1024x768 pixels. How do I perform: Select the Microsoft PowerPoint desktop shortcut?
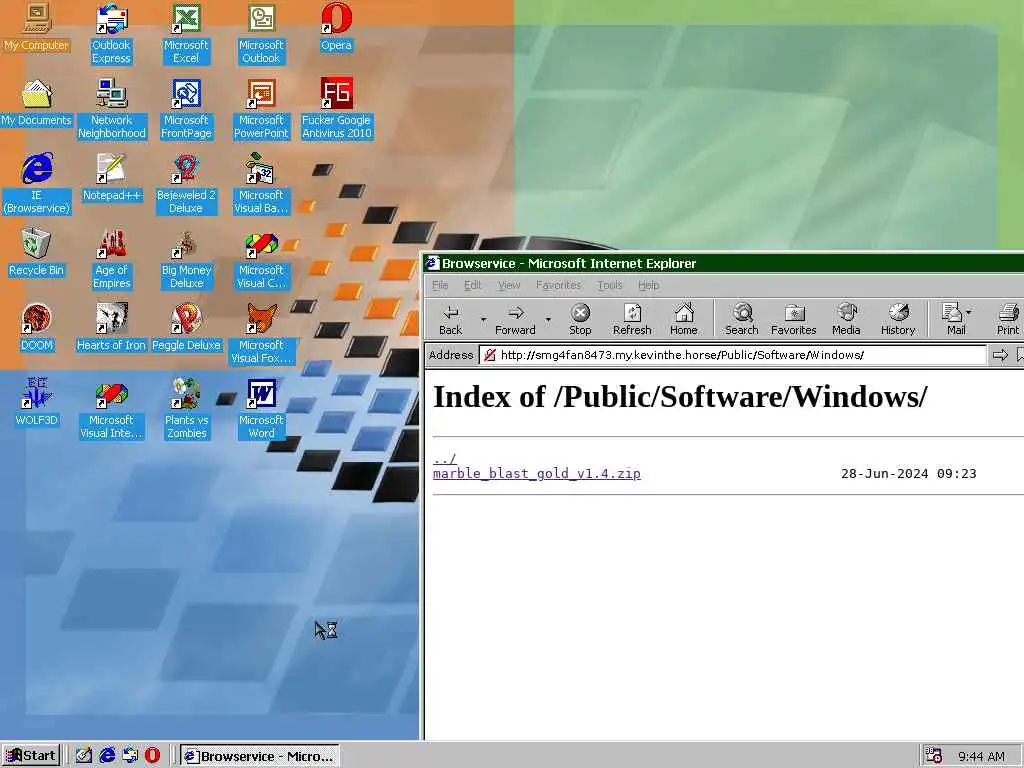click(x=261, y=109)
